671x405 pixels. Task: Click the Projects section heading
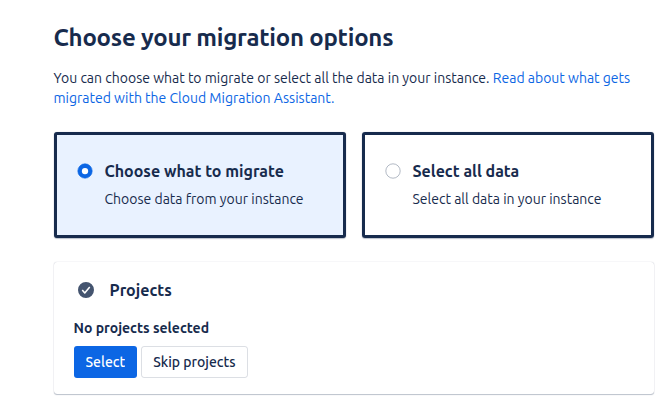point(141,290)
